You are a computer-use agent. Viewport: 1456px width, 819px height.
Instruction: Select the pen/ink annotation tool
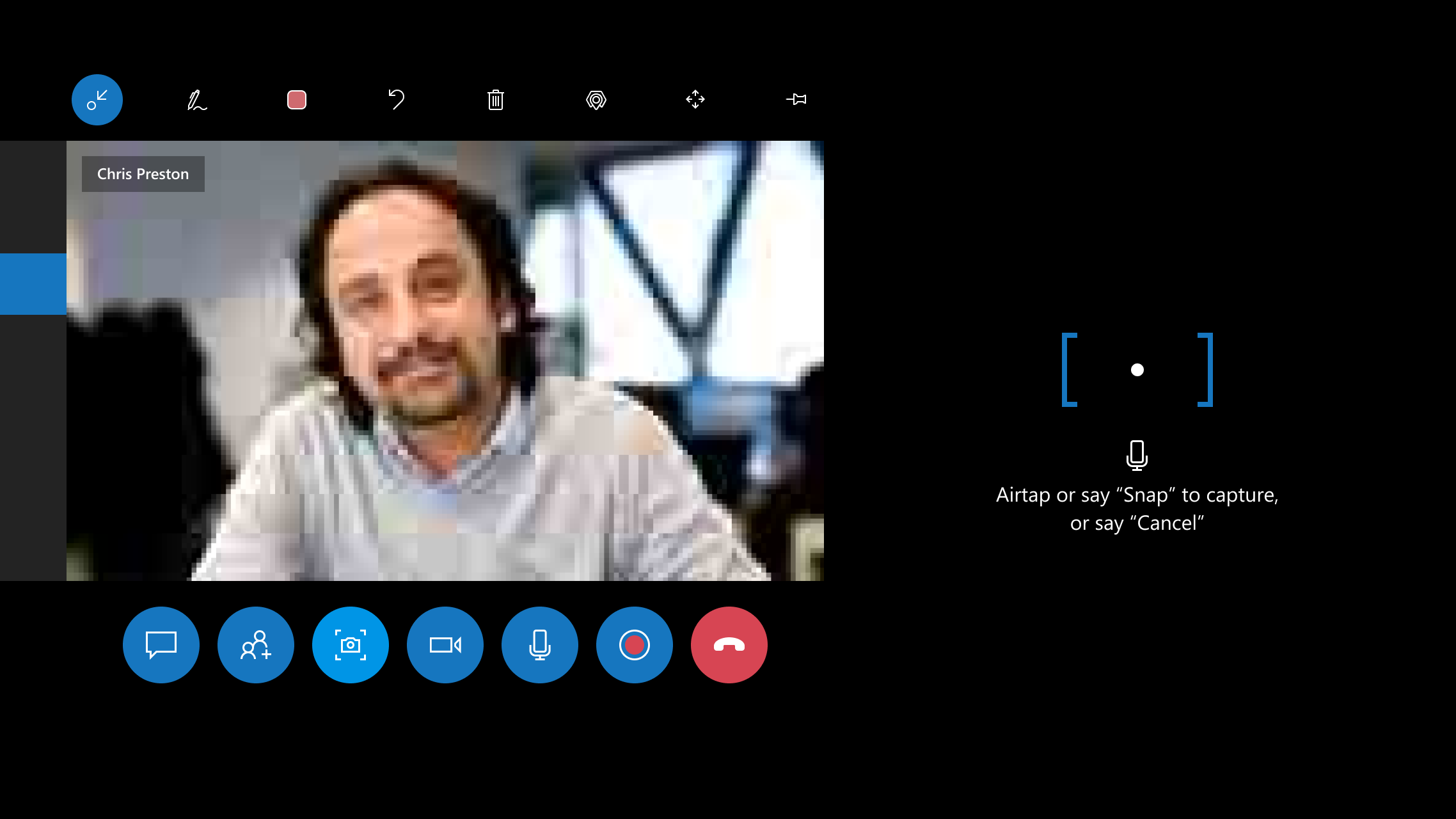point(197,100)
